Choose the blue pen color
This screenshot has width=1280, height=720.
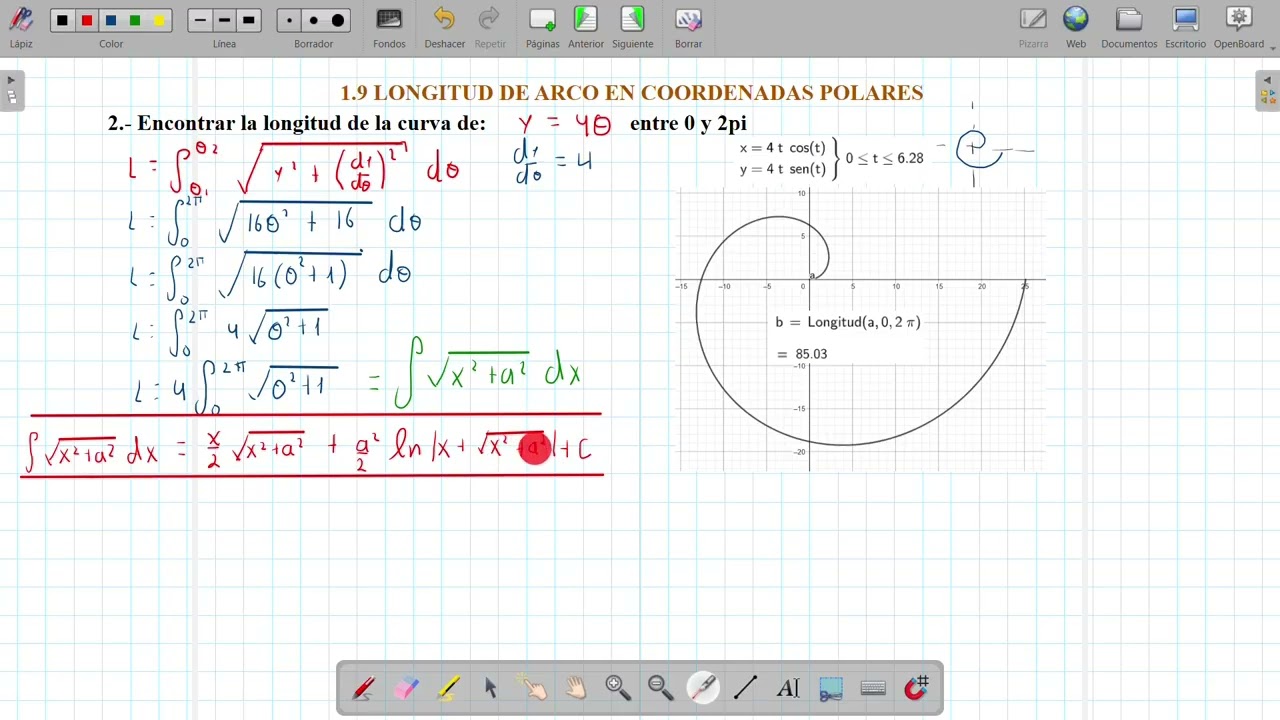click(x=110, y=20)
